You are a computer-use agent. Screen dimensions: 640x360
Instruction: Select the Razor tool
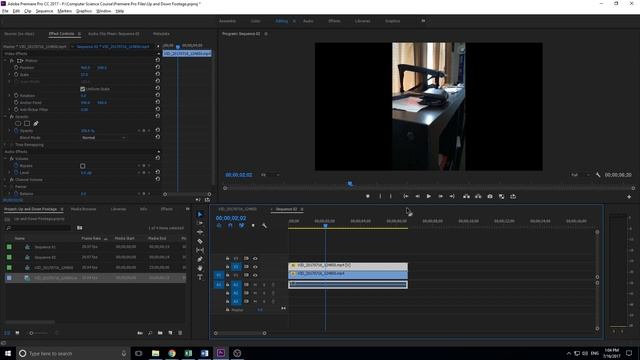pos(200,241)
